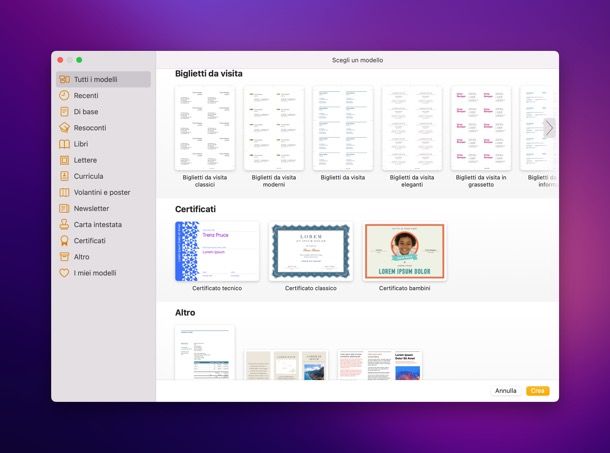Select the Tutti i modelli category label
The image size is (610, 453).
(95, 79)
